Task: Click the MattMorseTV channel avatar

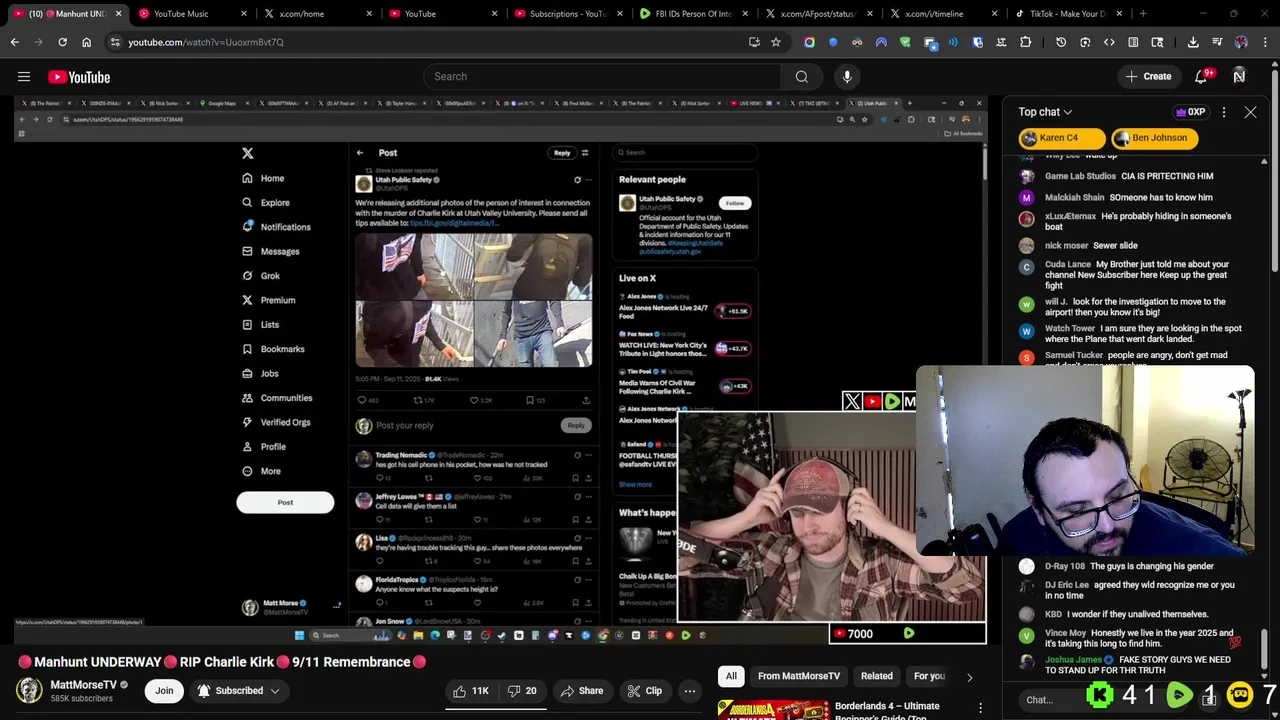Action: tap(29, 690)
